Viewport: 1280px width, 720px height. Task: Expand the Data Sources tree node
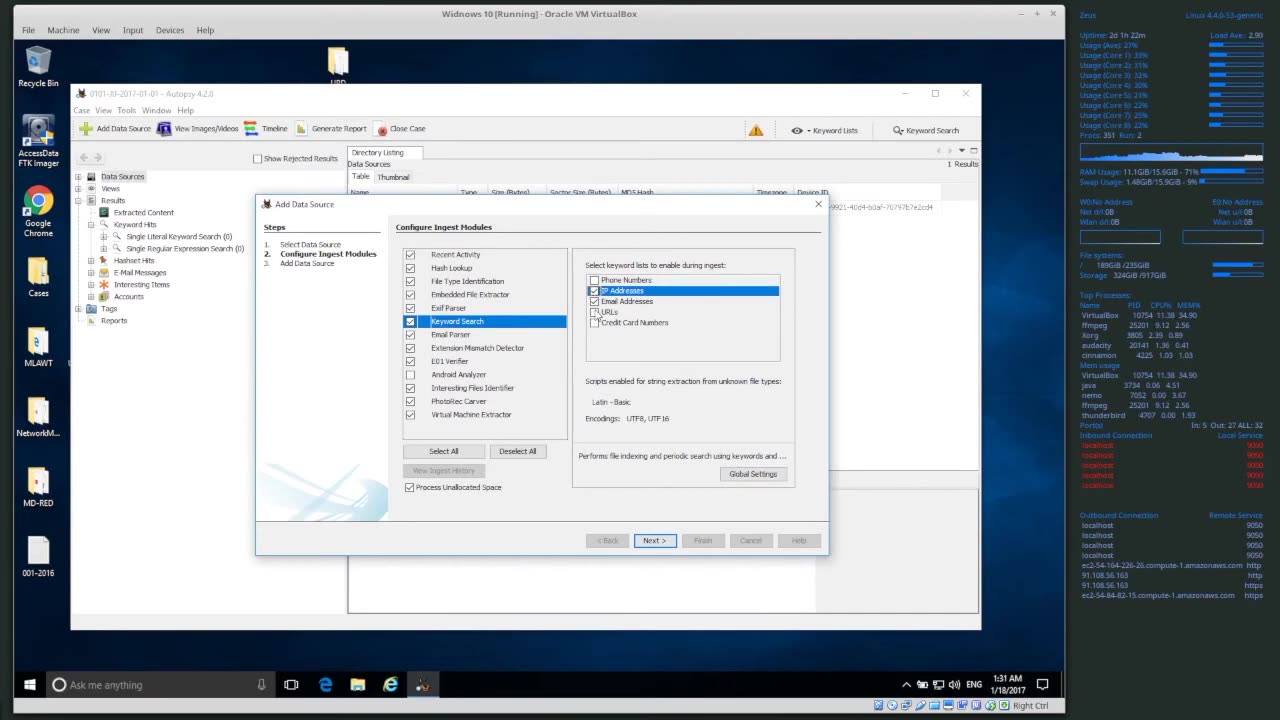click(78, 177)
